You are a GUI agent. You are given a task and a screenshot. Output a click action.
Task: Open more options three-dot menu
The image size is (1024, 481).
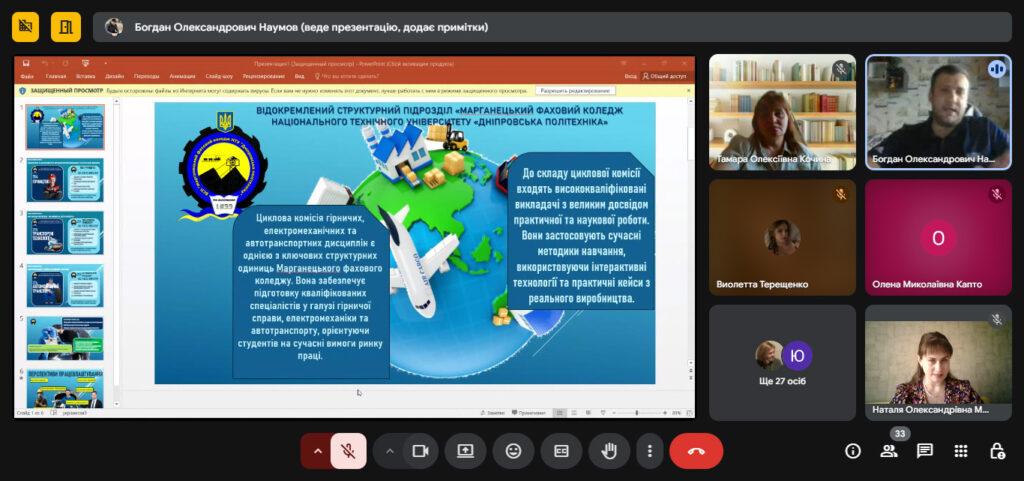[650, 451]
